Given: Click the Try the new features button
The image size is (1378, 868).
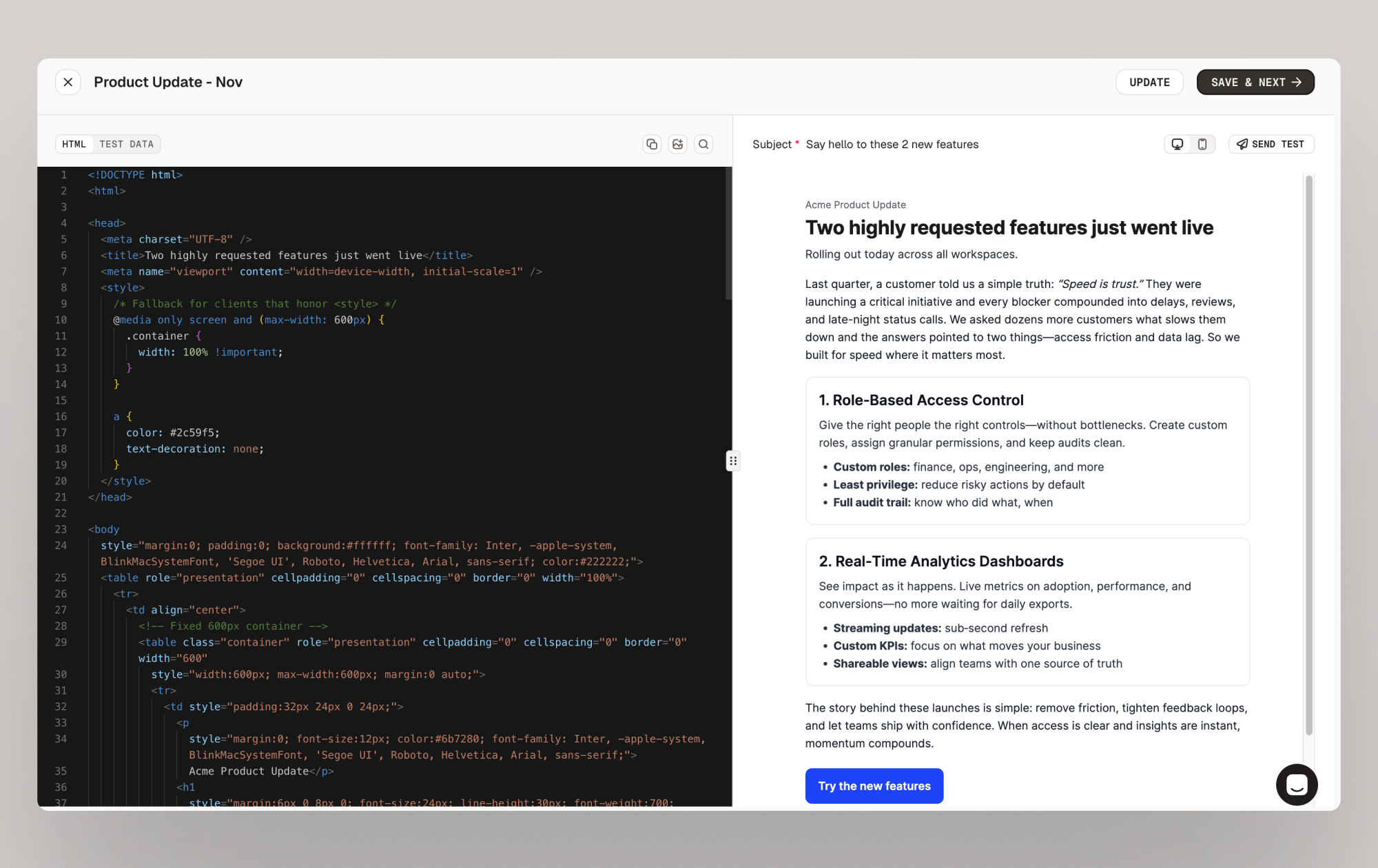Looking at the screenshot, I should coord(874,786).
